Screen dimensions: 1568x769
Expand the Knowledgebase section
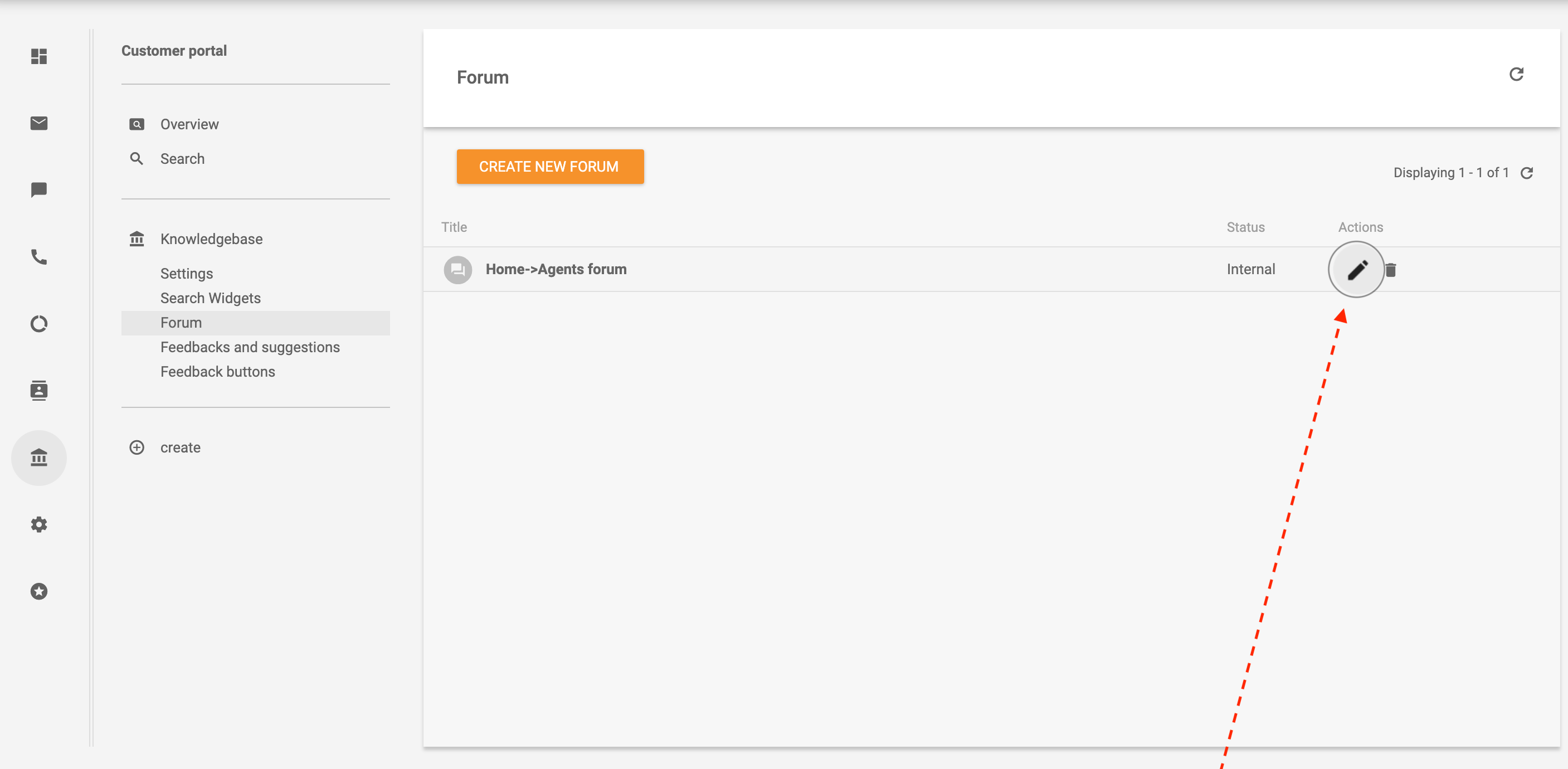click(x=211, y=239)
